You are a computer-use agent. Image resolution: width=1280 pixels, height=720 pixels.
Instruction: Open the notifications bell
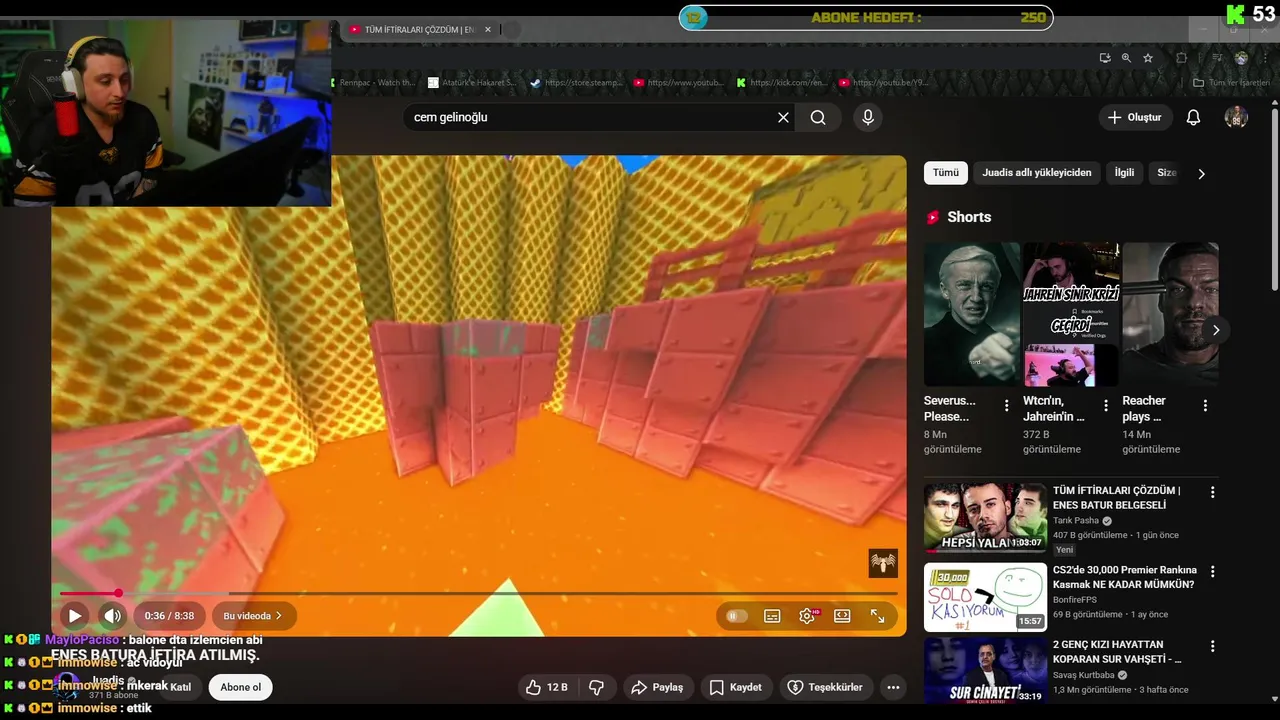point(1193,117)
